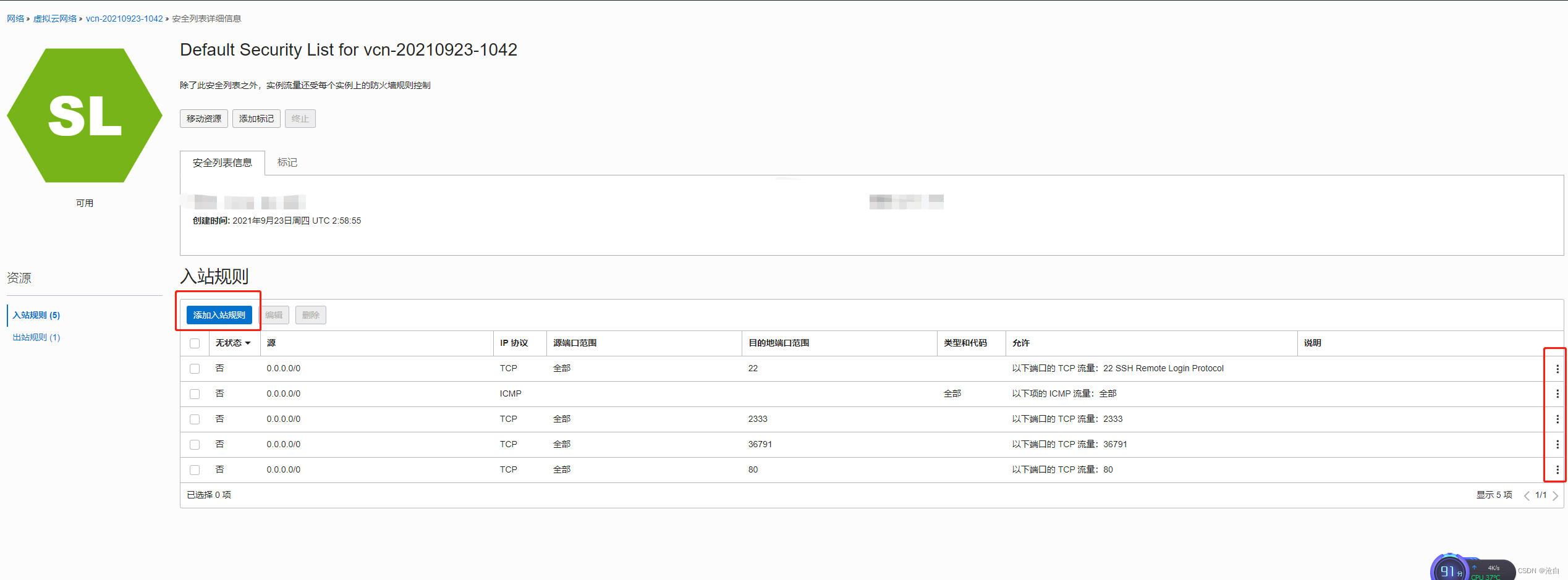Screen dimensions: 1568x580
Task: Select checkbox for the port 2333 rule
Action: click(x=195, y=419)
